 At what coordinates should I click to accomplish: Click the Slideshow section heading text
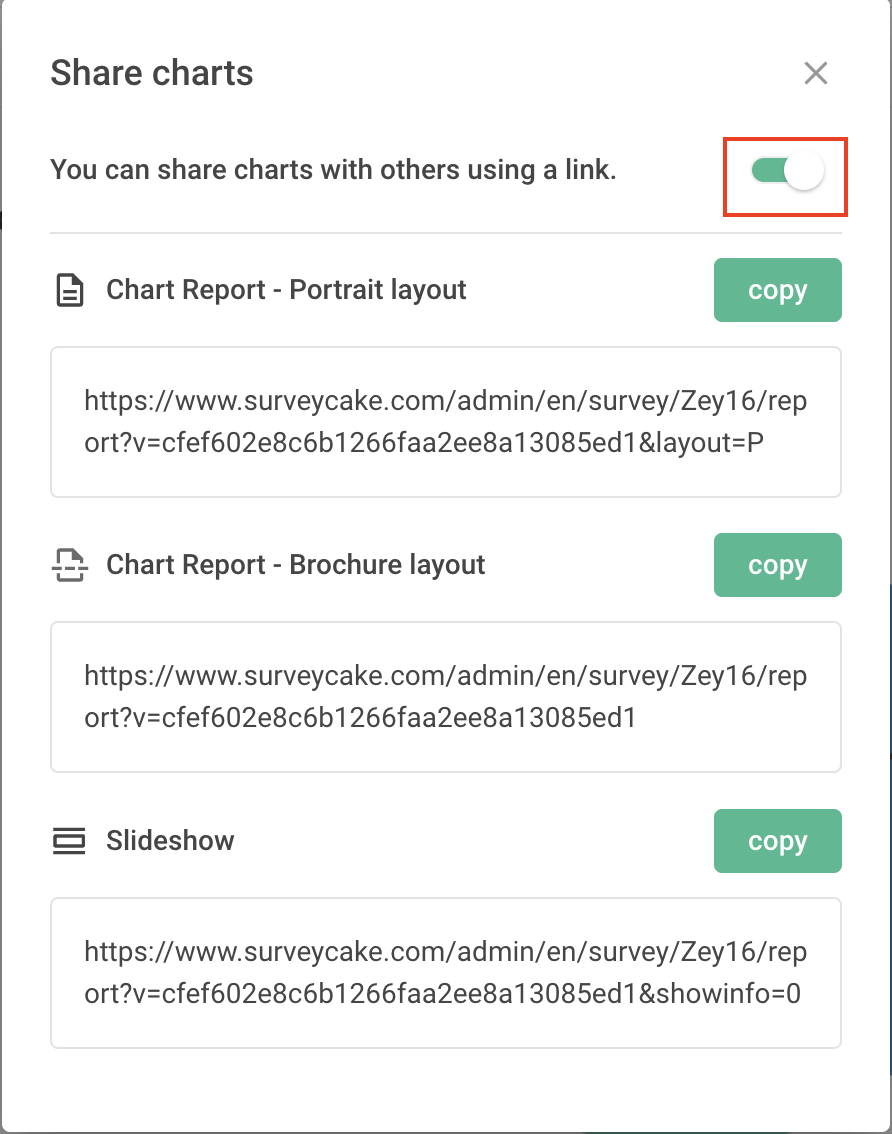[169, 841]
